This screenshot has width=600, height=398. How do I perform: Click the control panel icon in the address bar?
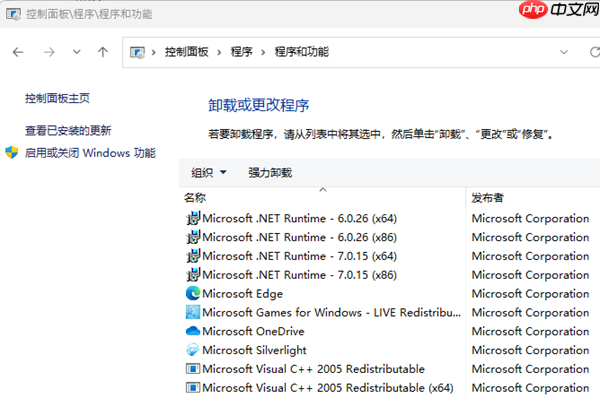[137, 52]
